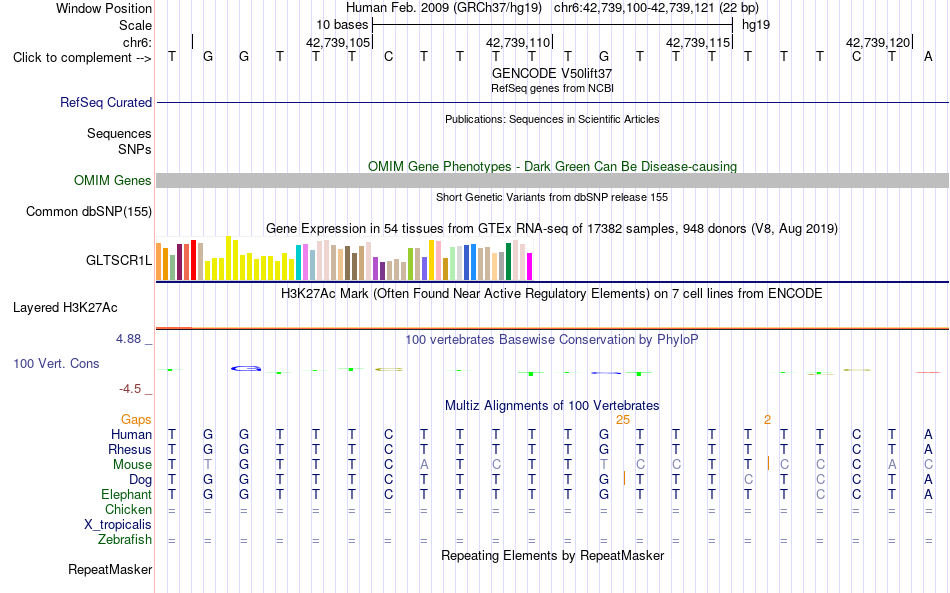The height and width of the screenshot is (593, 950).
Task: Click the gray OMIM Genes item bar
Action: coord(552,181)
